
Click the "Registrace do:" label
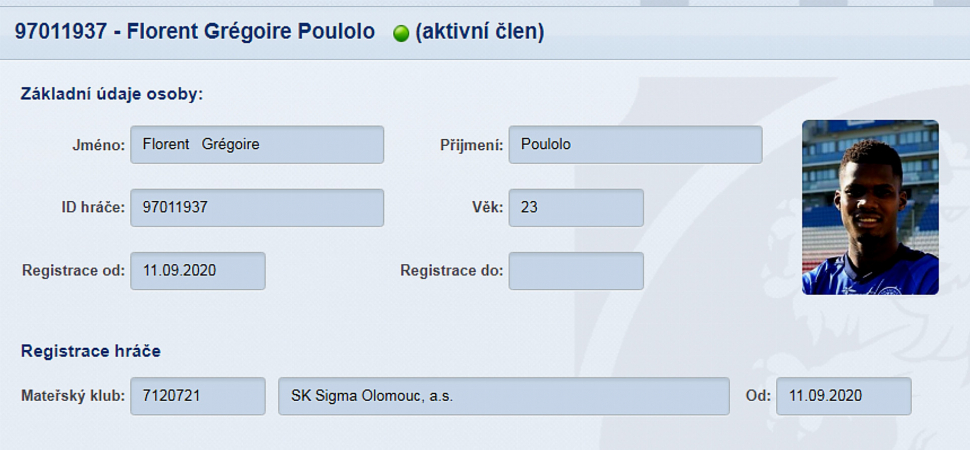pos(450,270)
